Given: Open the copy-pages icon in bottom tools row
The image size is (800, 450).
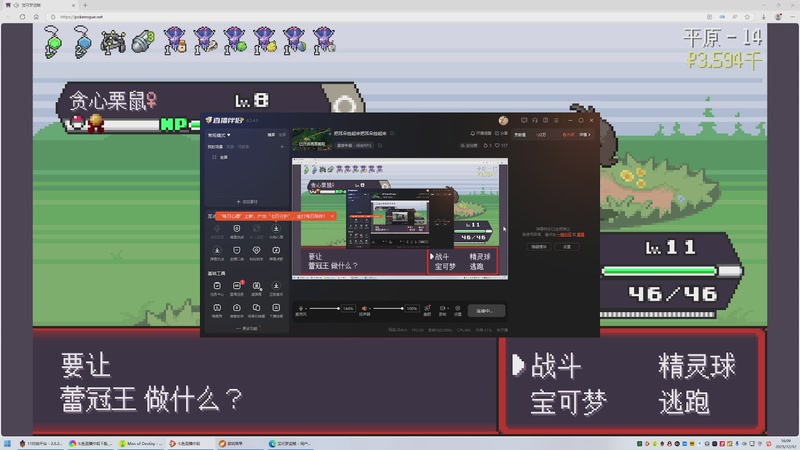Looking at the screenshot, I should [x=257, y=310].
